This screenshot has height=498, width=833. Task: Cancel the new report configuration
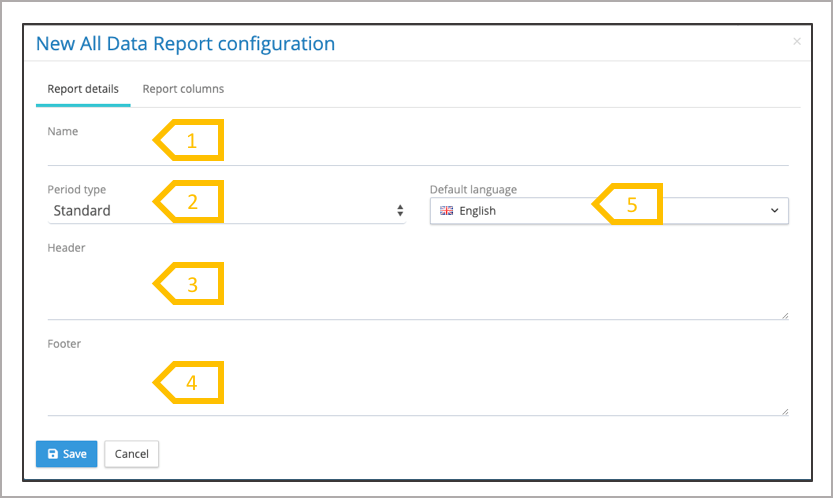click(131, 454)
